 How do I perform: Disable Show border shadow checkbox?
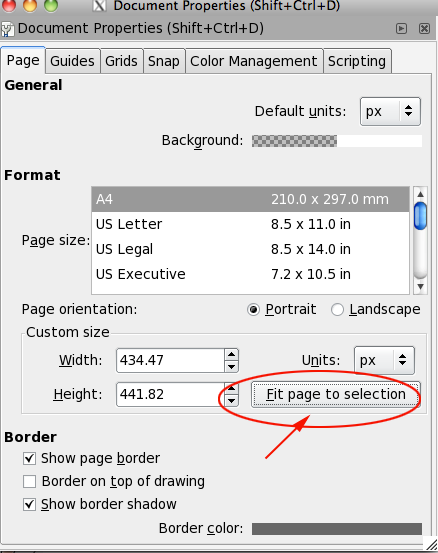pyautogui.click(x=29, y=504)
